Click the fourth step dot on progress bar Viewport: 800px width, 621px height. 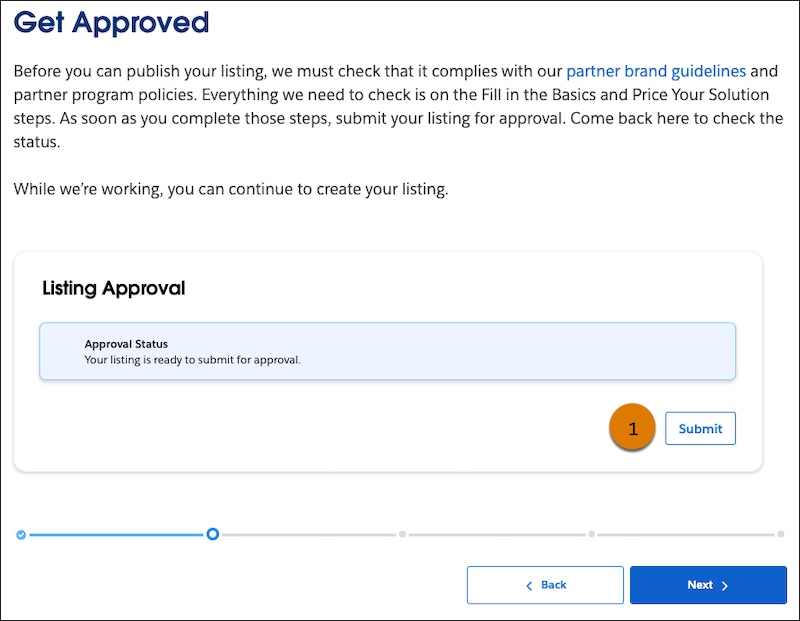(x=591, y=534)
